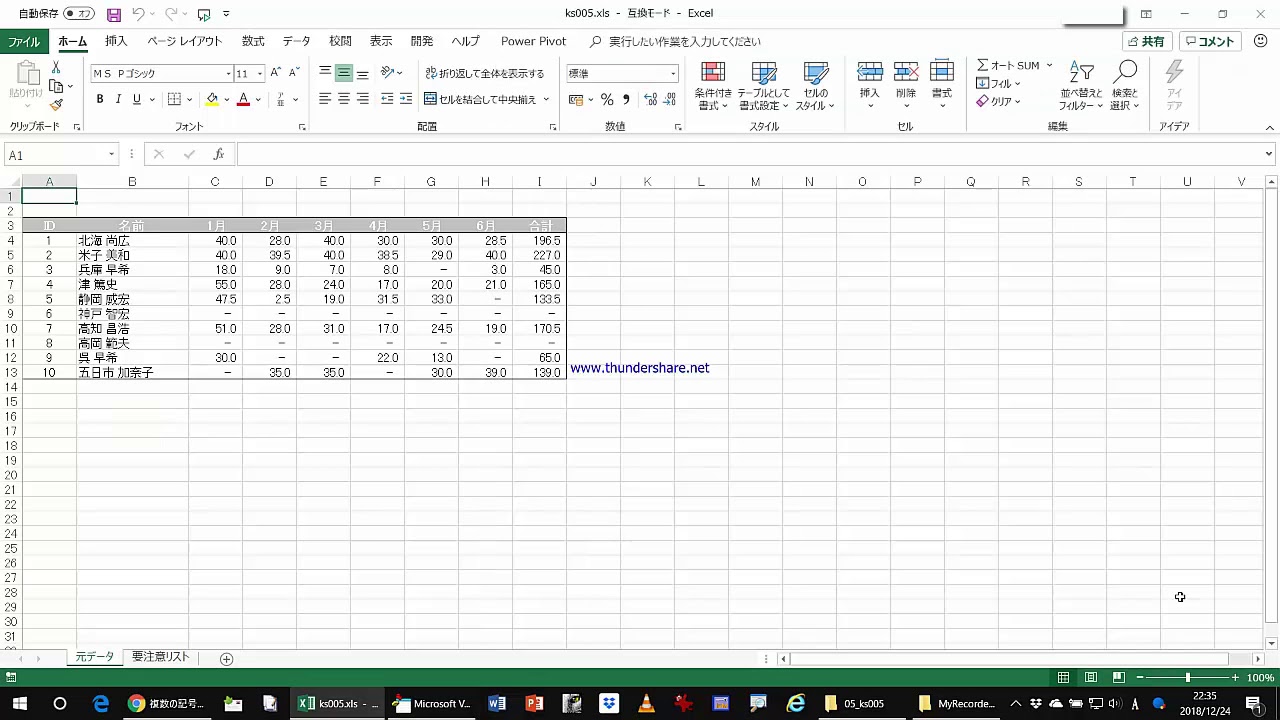Click the font color red swatch

pyautogui.click(x=243, y=99)
